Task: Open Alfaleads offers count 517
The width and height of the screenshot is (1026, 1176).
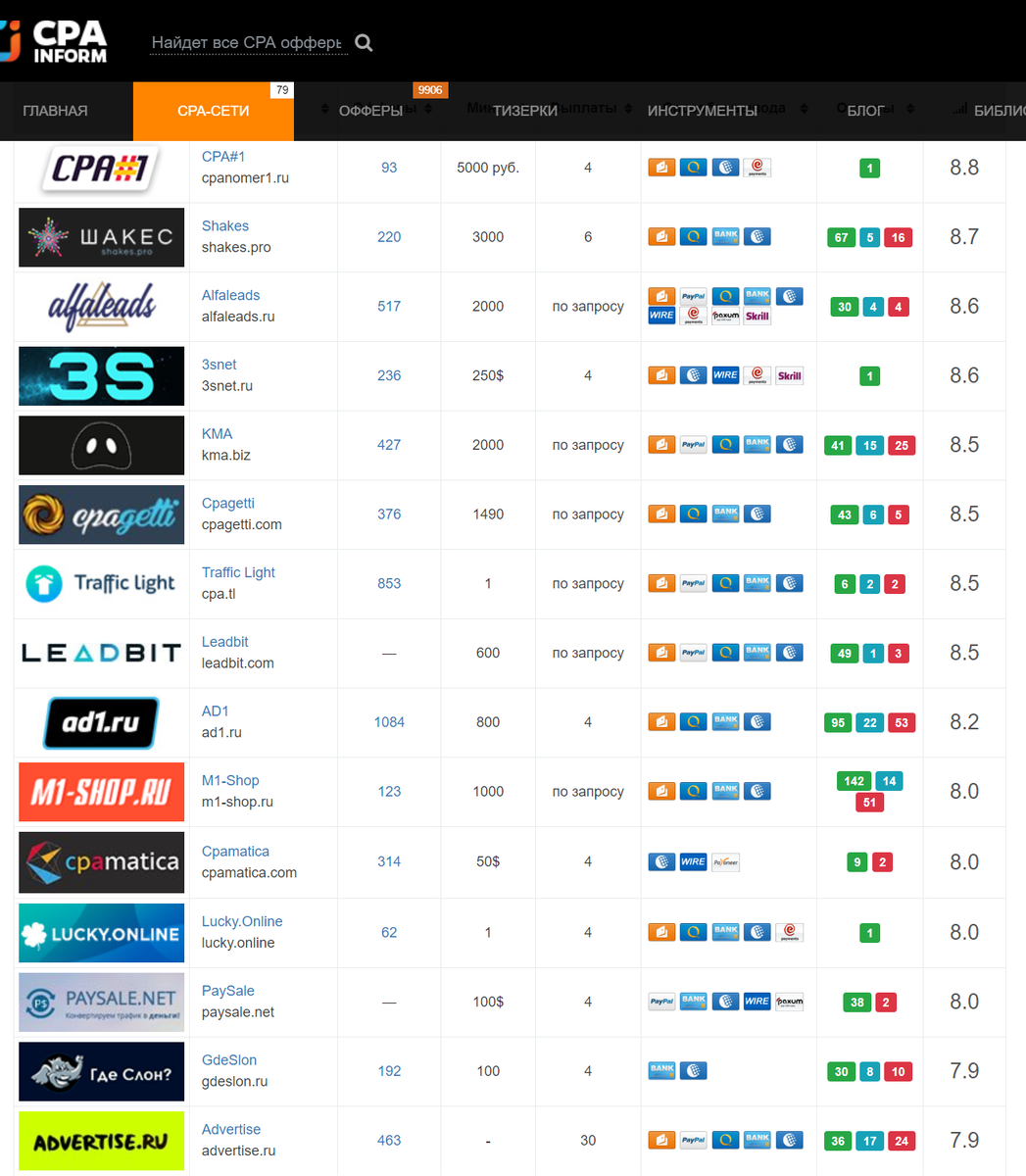Action: pyautogui.click(x=389, y=306)
